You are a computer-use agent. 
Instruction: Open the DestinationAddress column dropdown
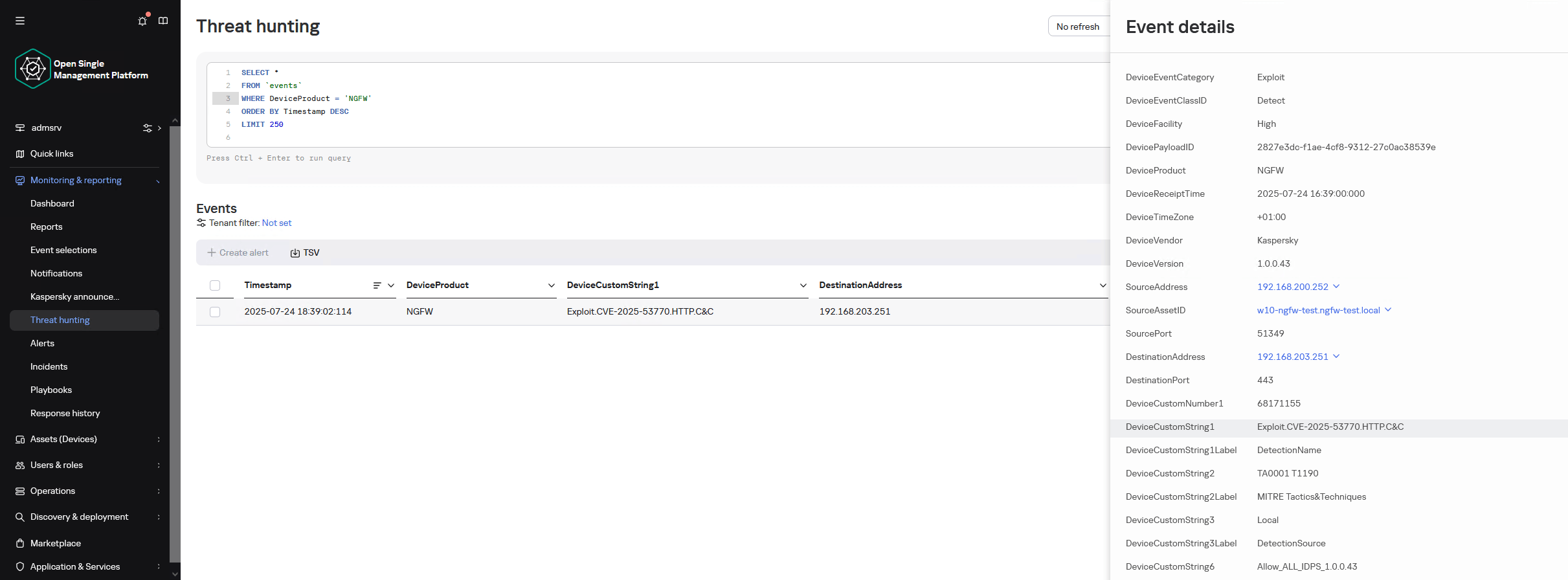click(x=1103, y=285)
